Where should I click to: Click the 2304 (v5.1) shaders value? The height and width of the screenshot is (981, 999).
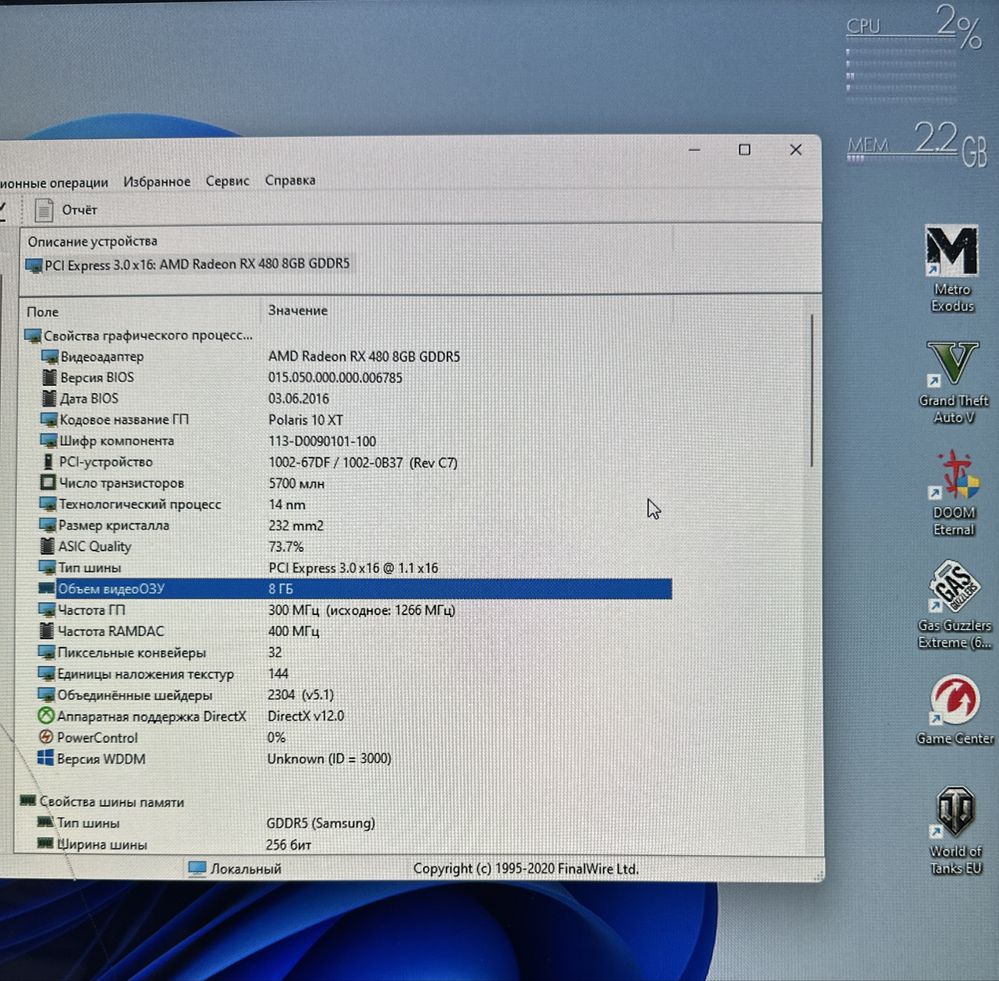[300, 694]
